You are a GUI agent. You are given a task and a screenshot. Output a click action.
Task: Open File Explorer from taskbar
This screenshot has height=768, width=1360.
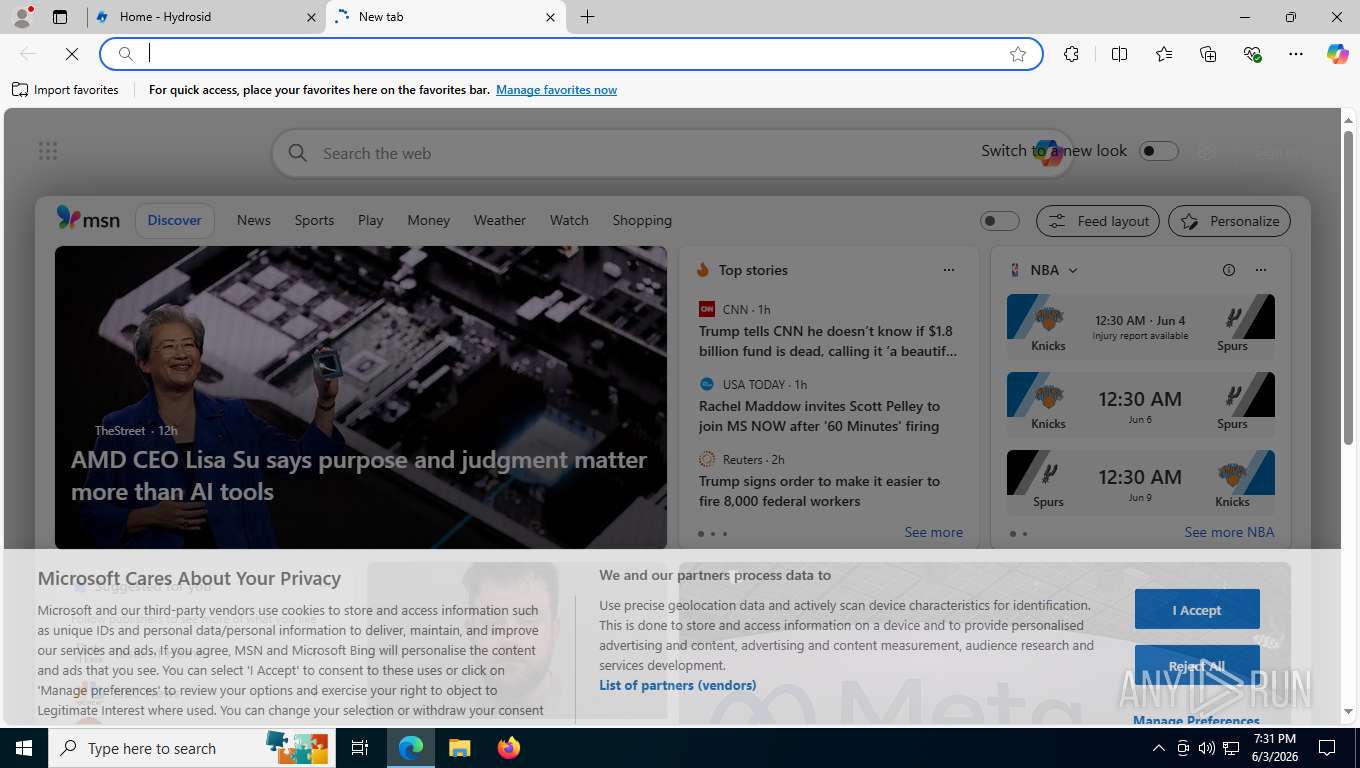point(459,748)
